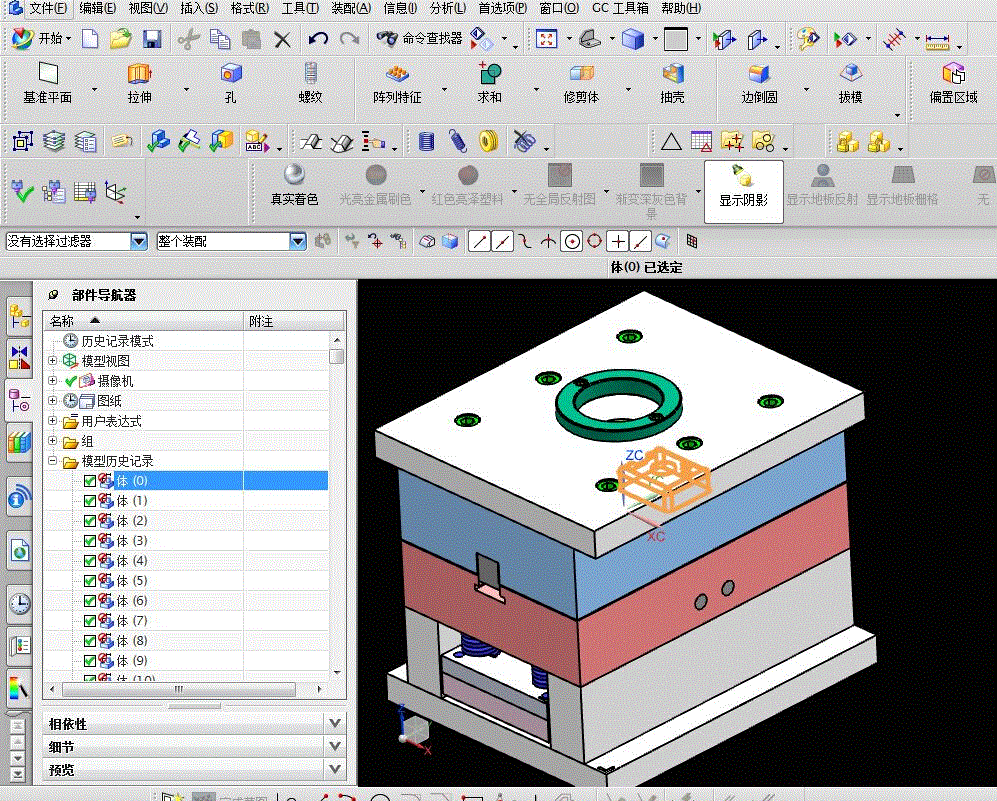The image size is (997, 801).
Task: Click the delete X icon
Action: click(x=282, y=40)
